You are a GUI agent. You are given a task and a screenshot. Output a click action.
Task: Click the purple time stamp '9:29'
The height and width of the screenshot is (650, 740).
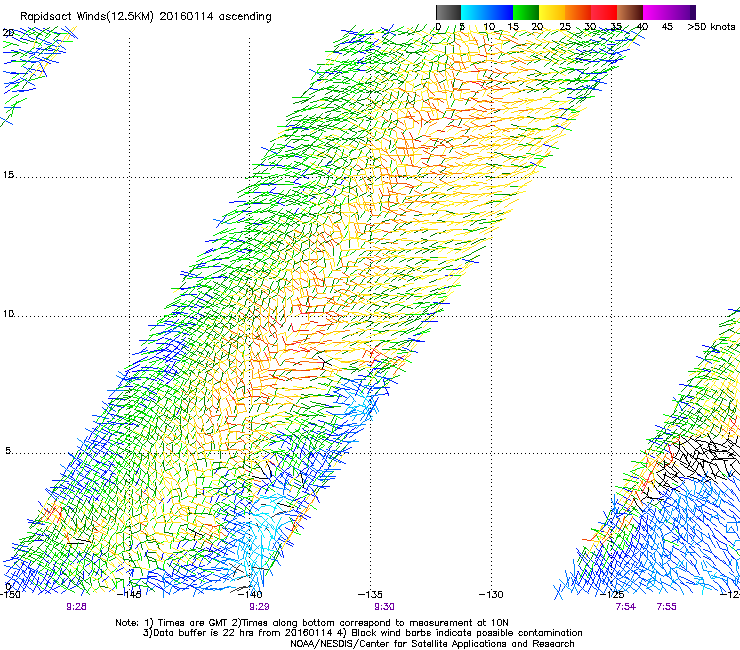(x=259, y=607)
